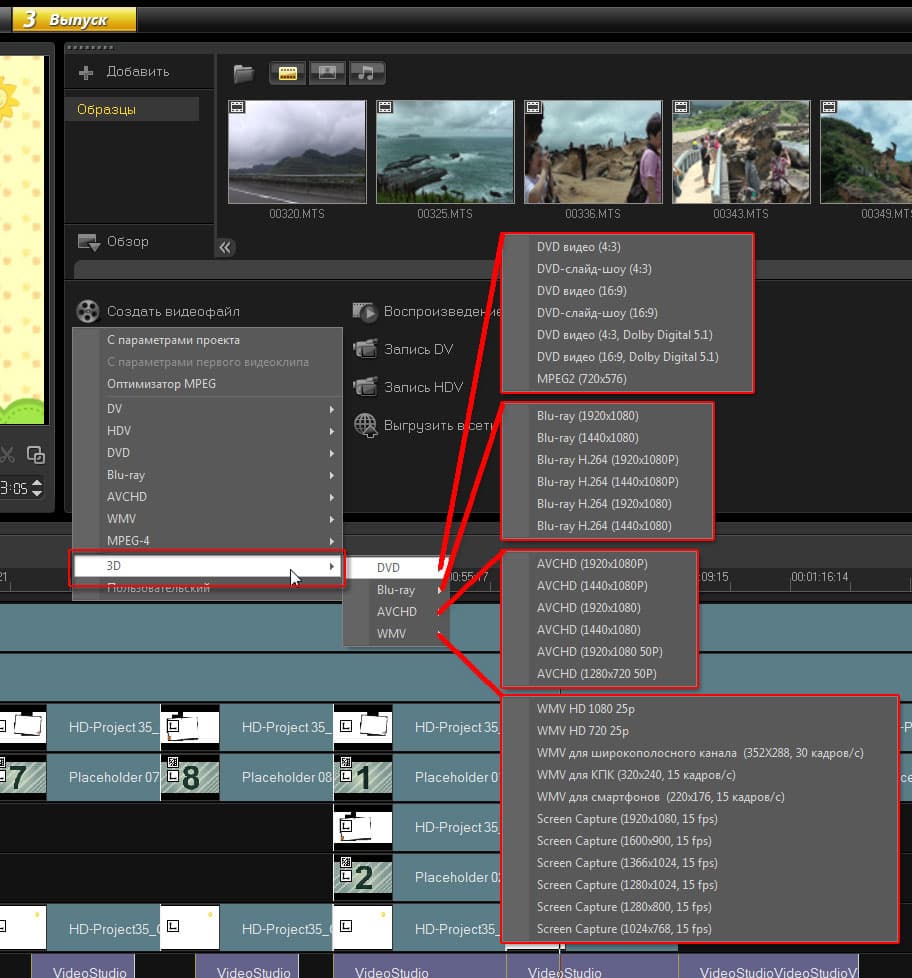Expand the MPEG-4 submenu
Screen dimensions: 912x978
(x=208, y=541)
